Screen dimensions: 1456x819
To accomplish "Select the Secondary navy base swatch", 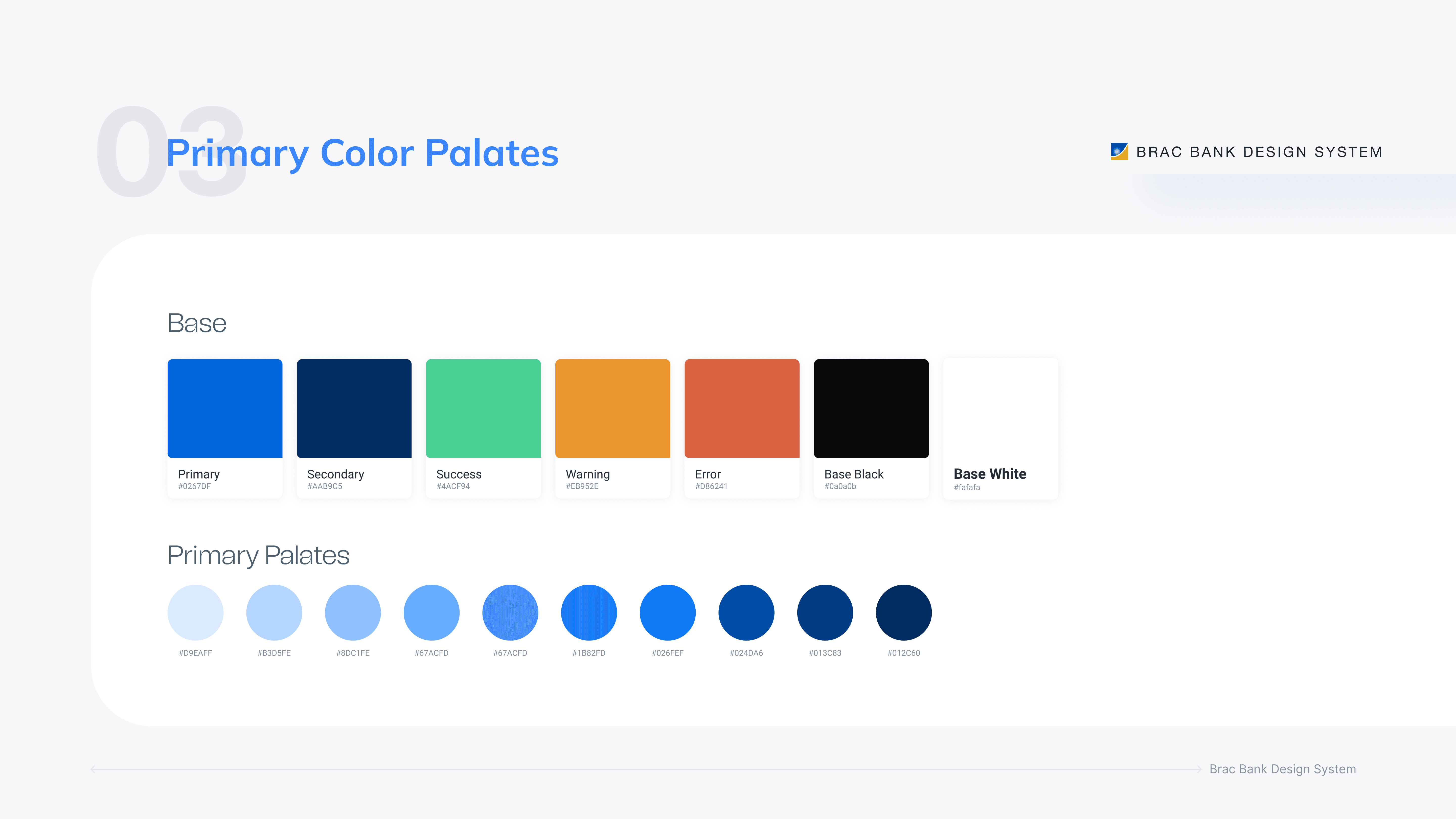I will pyautogui.click(x=354, y=408).
